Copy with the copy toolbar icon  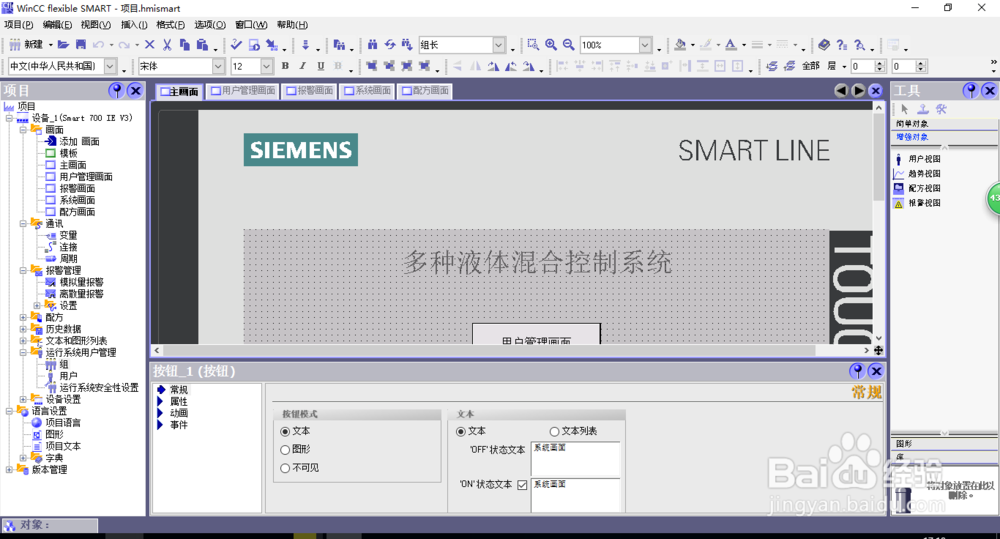[184, 45]
